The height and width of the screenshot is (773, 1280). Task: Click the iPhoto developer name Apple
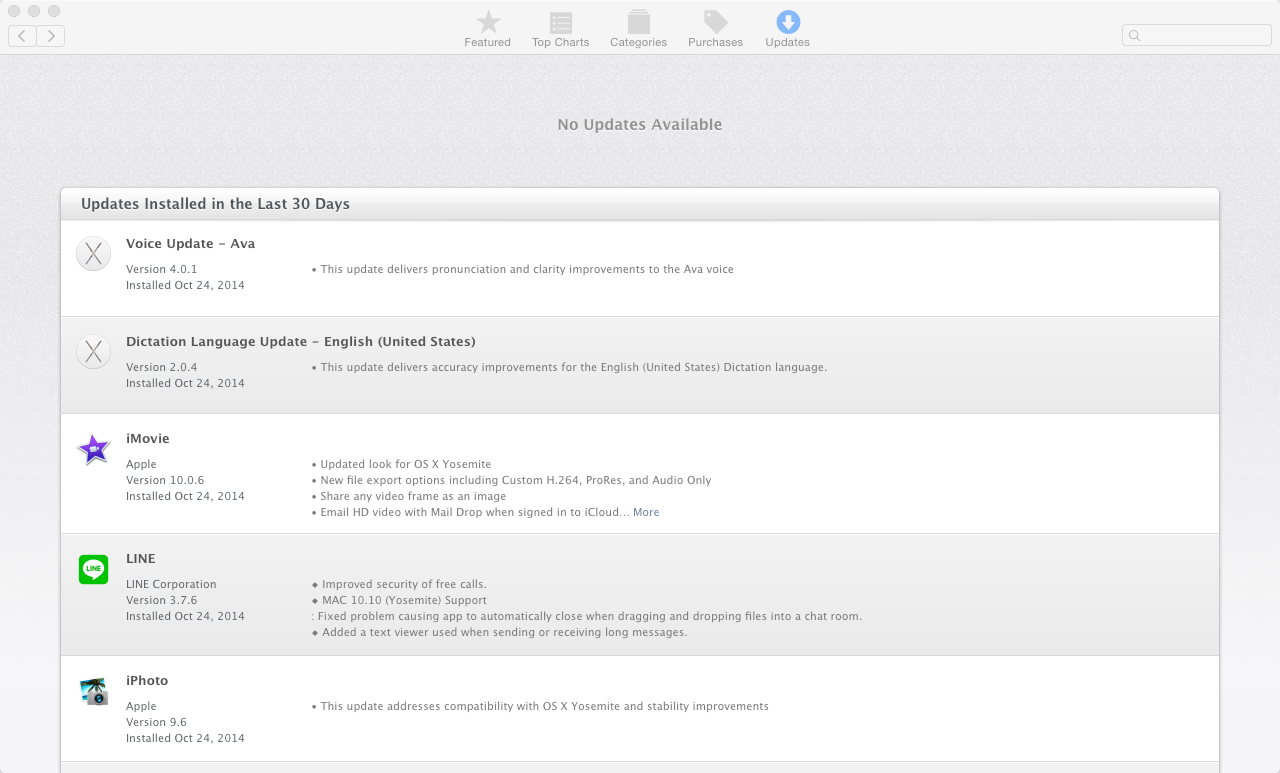pyautogui.click(x=141, y=707)
